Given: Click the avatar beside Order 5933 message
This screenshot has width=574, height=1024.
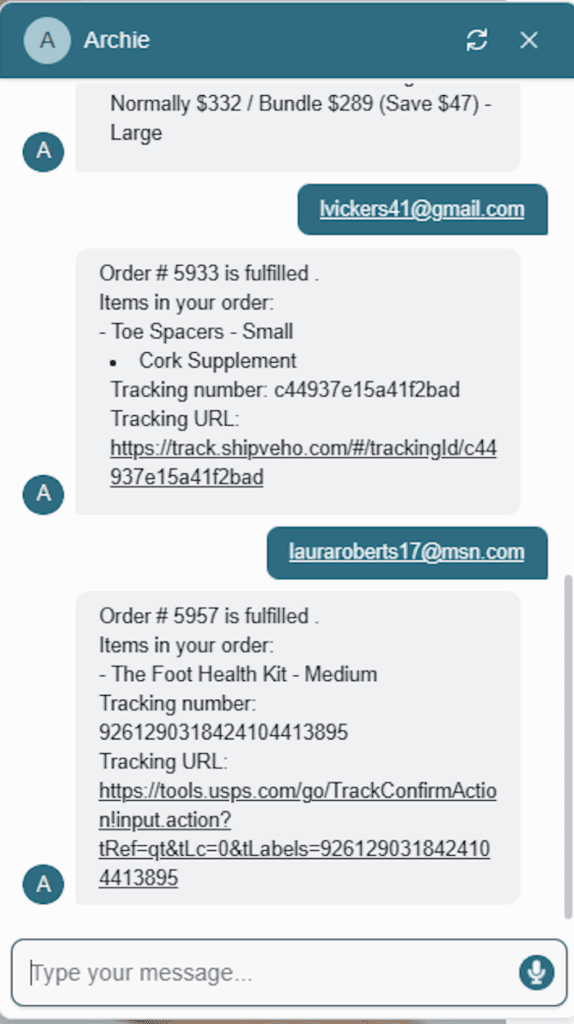Looking at the screenshot, I should 43,494.
